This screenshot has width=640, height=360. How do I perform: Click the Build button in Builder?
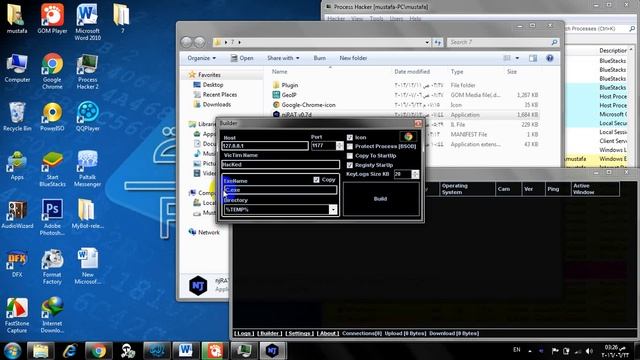click(381, 199)
